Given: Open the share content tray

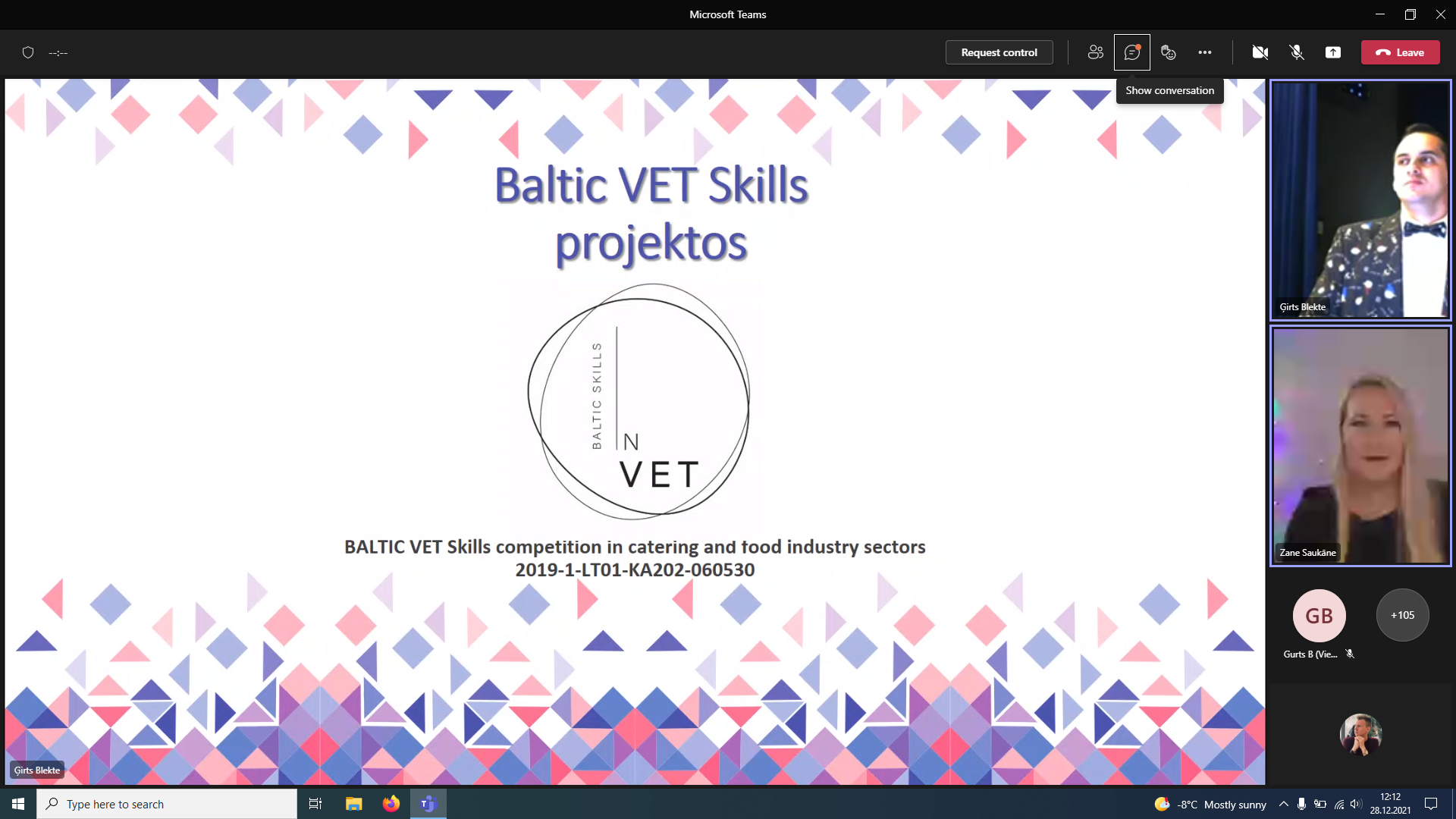Looking at the screenshot, I should tap(1332, 52).
